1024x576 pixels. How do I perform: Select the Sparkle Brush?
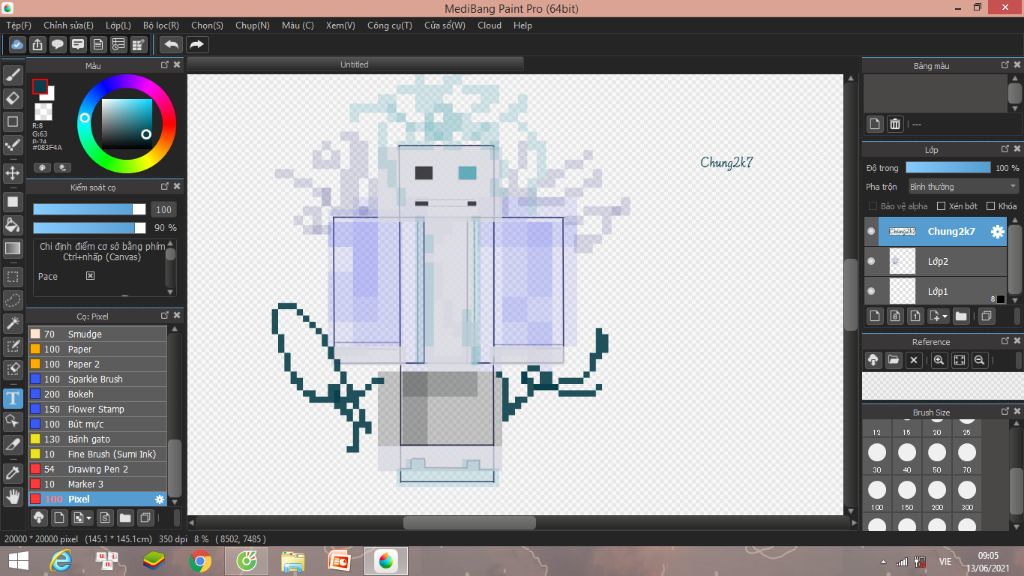tap(98, 379)
